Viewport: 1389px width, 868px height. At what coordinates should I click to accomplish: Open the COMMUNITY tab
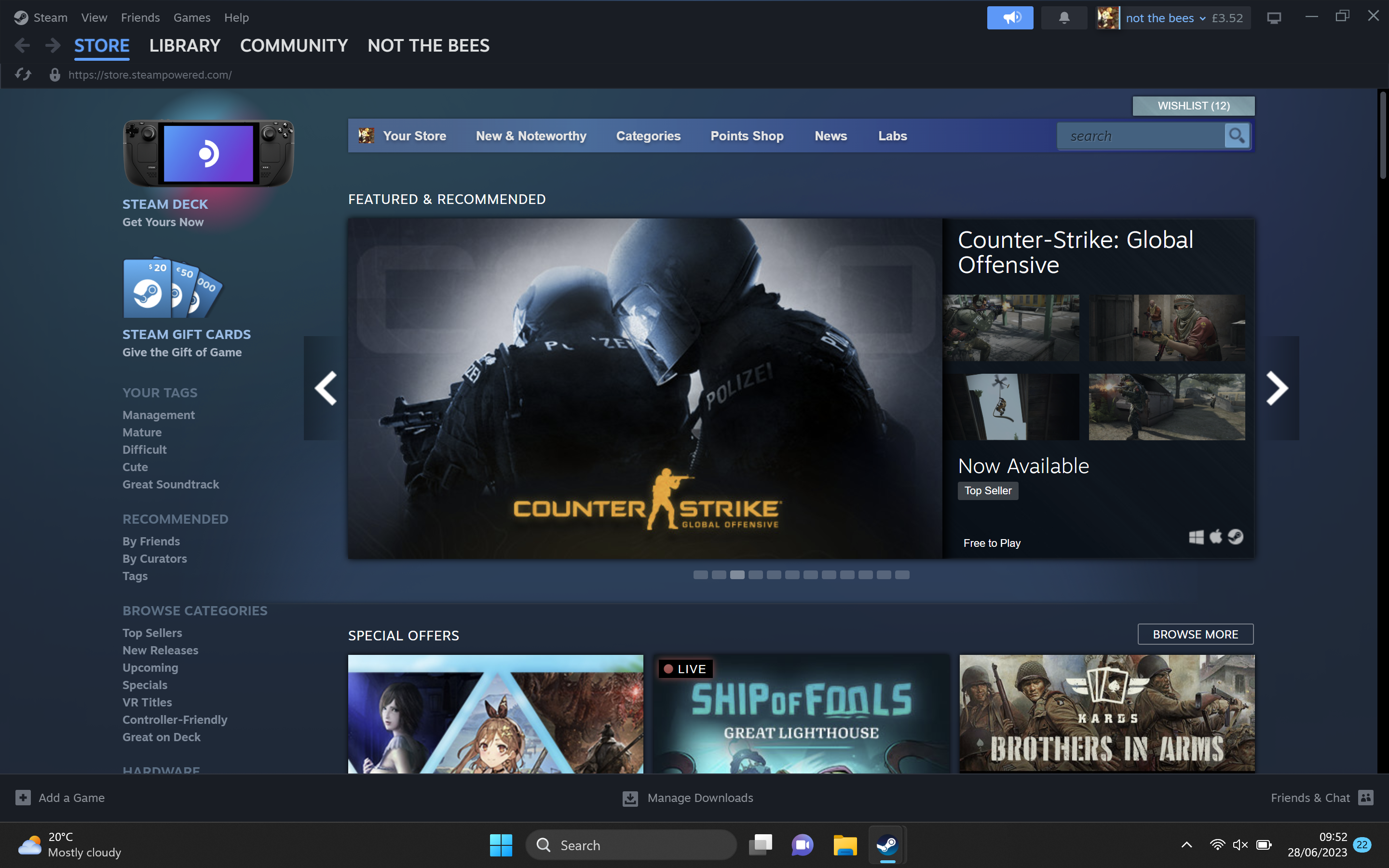[294, 45]
